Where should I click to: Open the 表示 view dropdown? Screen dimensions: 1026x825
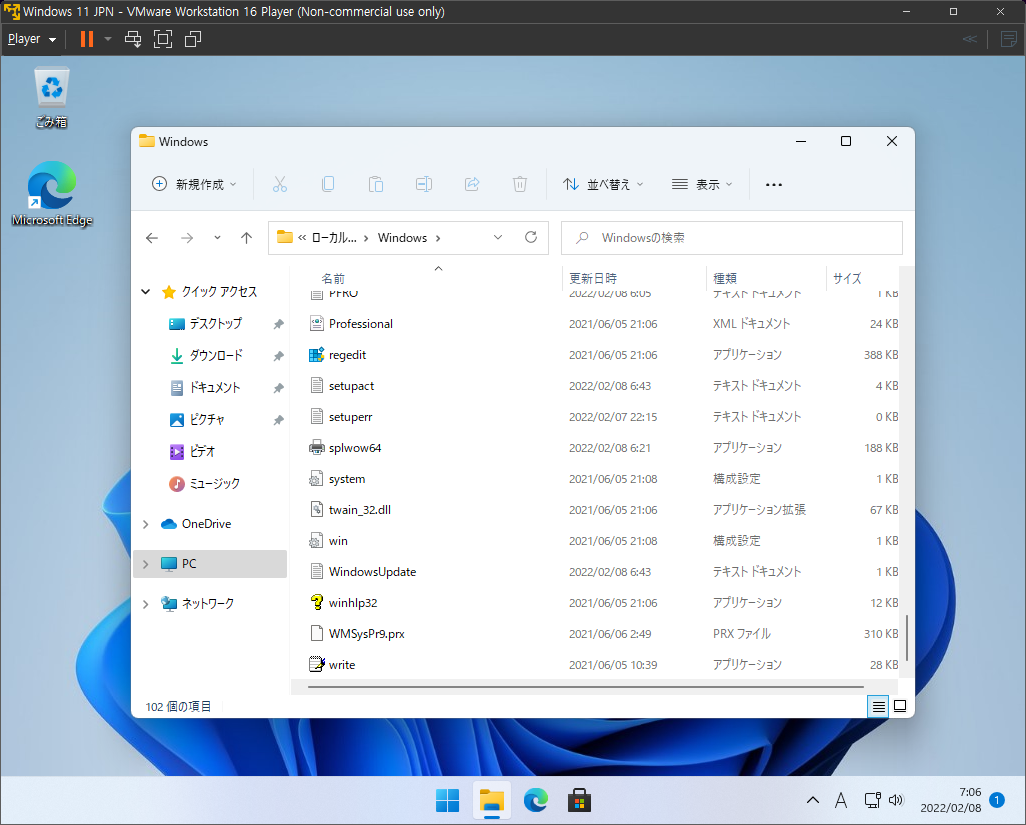pyautogui.click(x=702, y=184)
